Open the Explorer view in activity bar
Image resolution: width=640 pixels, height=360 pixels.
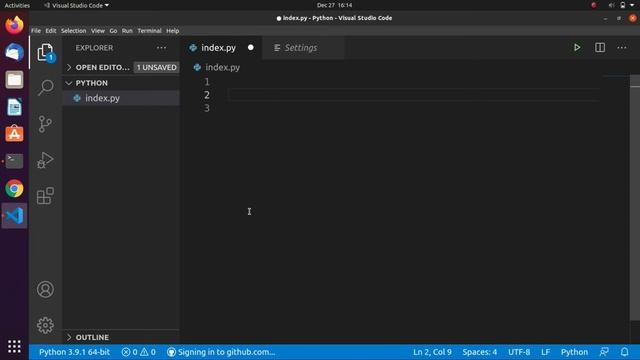45,52
